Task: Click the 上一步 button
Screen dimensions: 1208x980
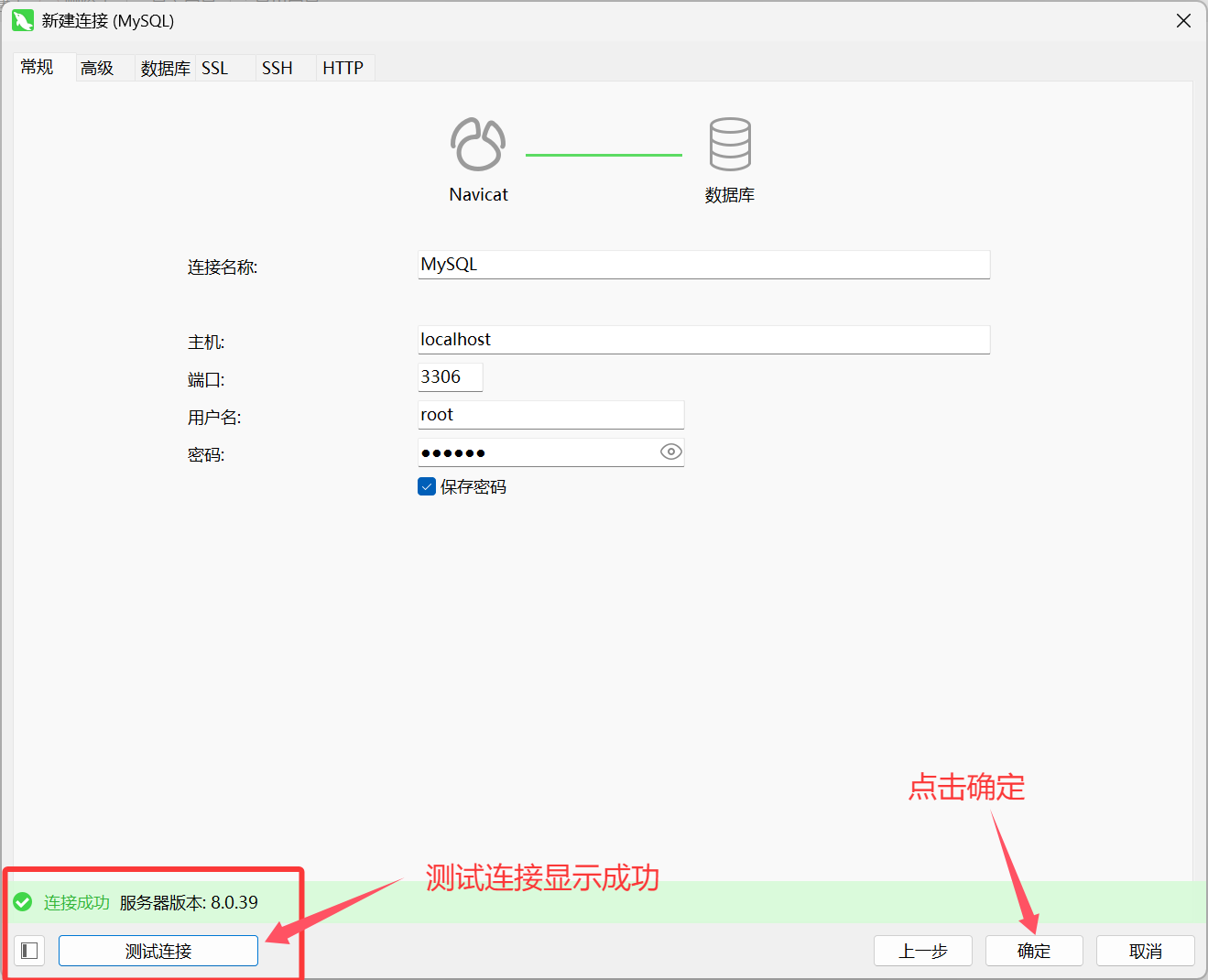Action: 923,951
